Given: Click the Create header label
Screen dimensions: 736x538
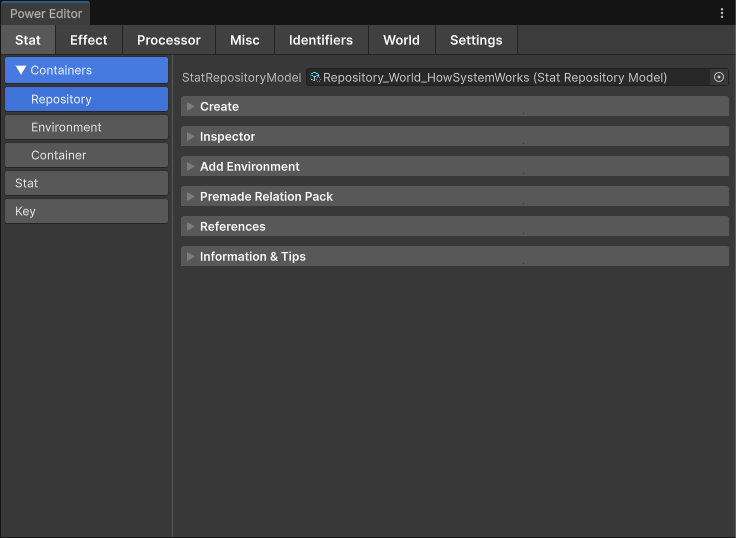Looking at the screenshot, I should tap(220, 107).
